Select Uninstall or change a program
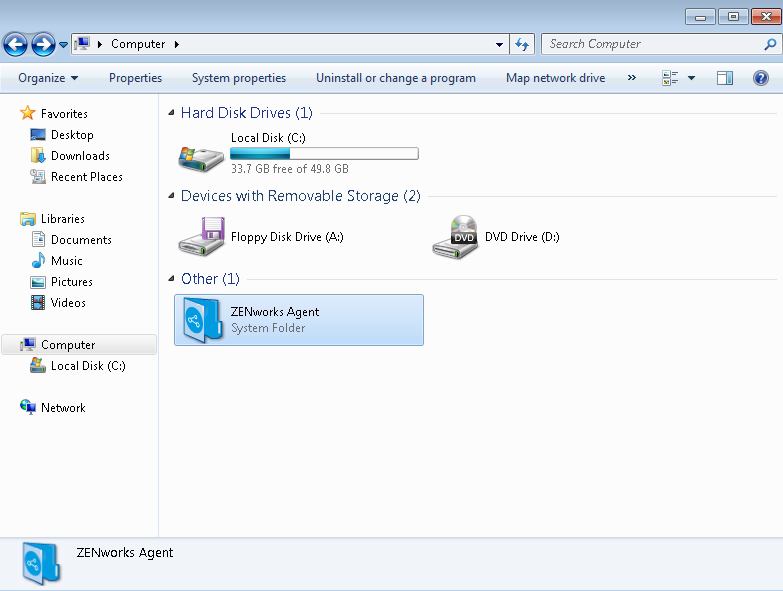This screenshot has width=783, height=591. pos(395,78)
